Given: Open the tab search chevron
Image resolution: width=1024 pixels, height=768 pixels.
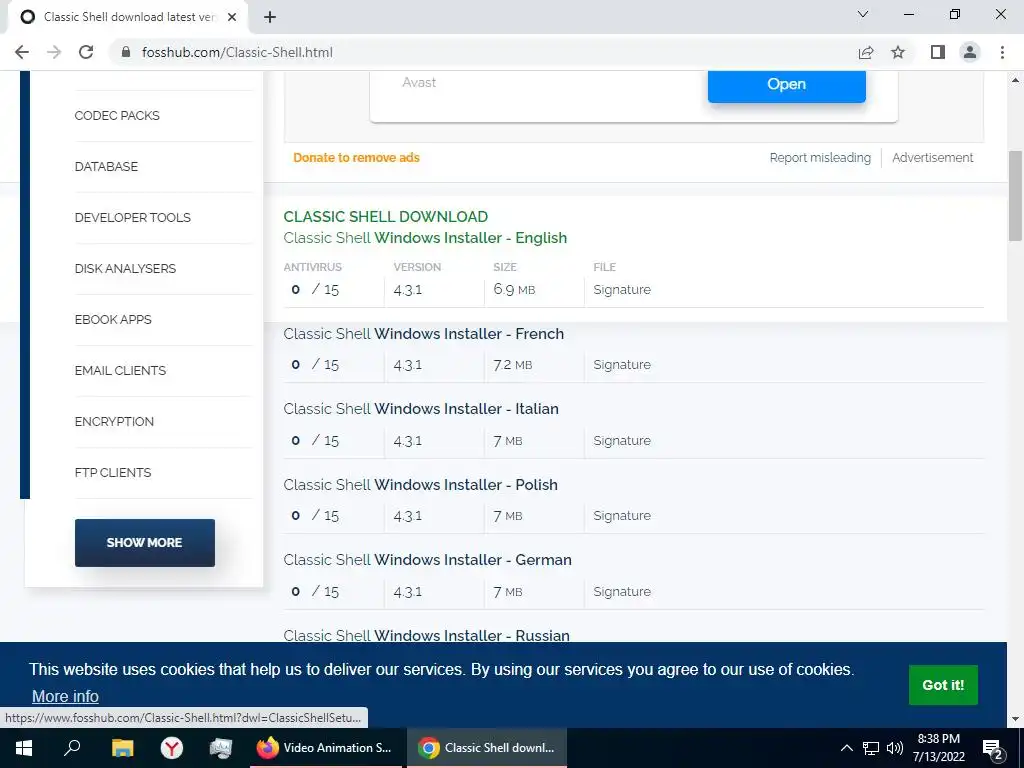Looking at the screenshot, I should (x=863, y=14).
